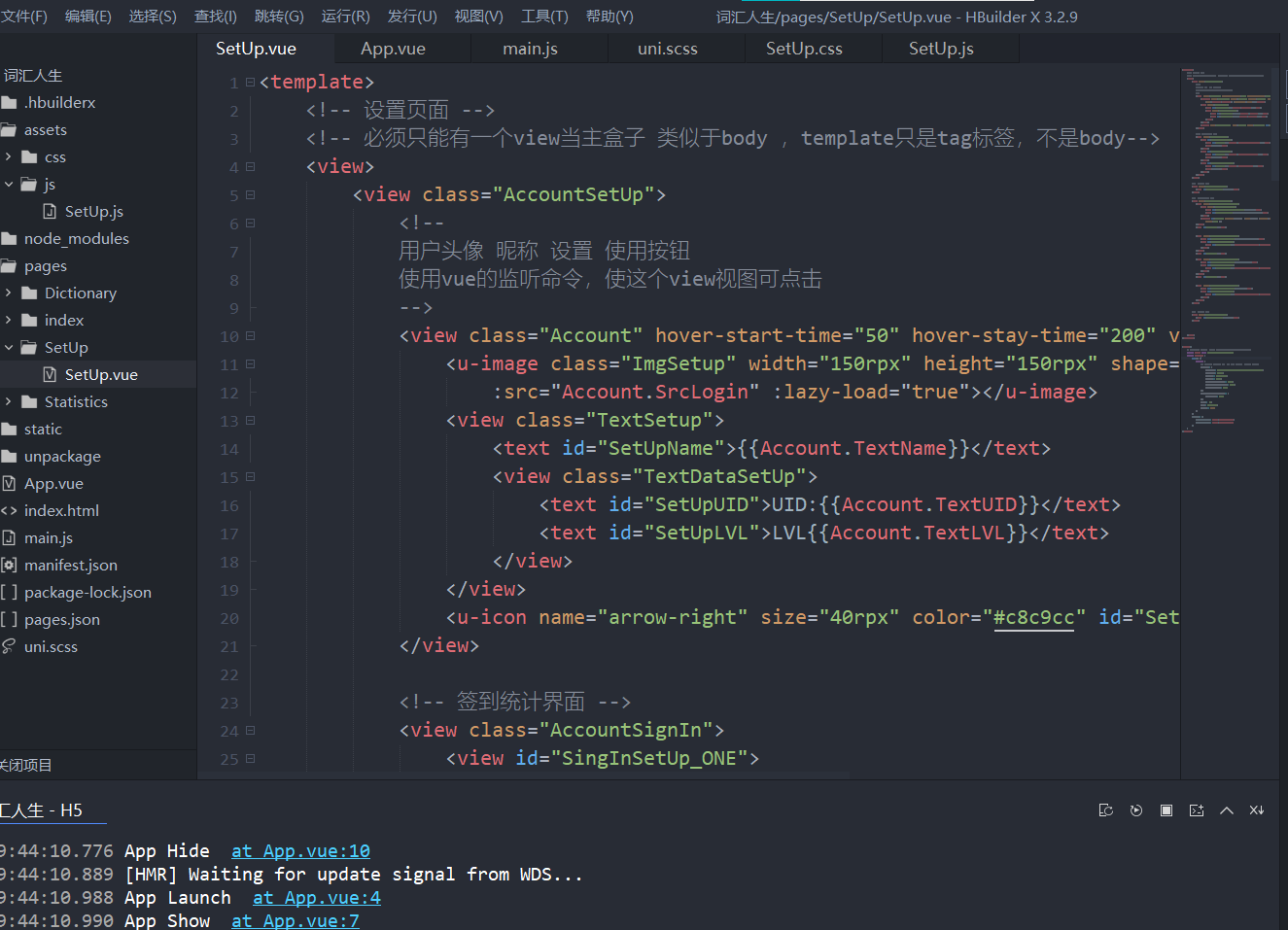Click the #c8c9cc color value on line 20
Image resolution: width=1288 pixels, height=930 pixels.
1033,617
